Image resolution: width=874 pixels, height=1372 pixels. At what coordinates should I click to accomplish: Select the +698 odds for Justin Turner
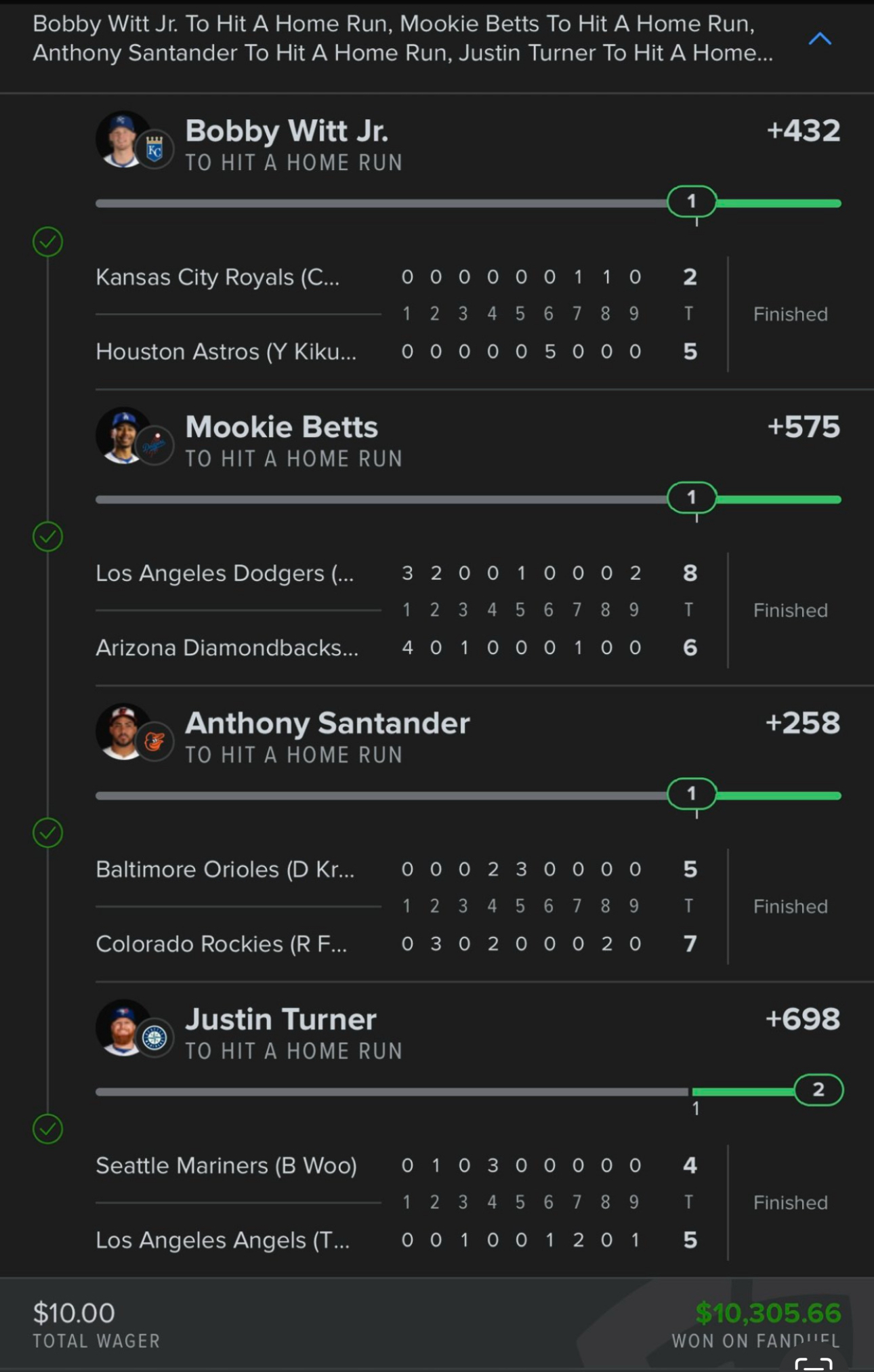click(x=802, y=1019)
